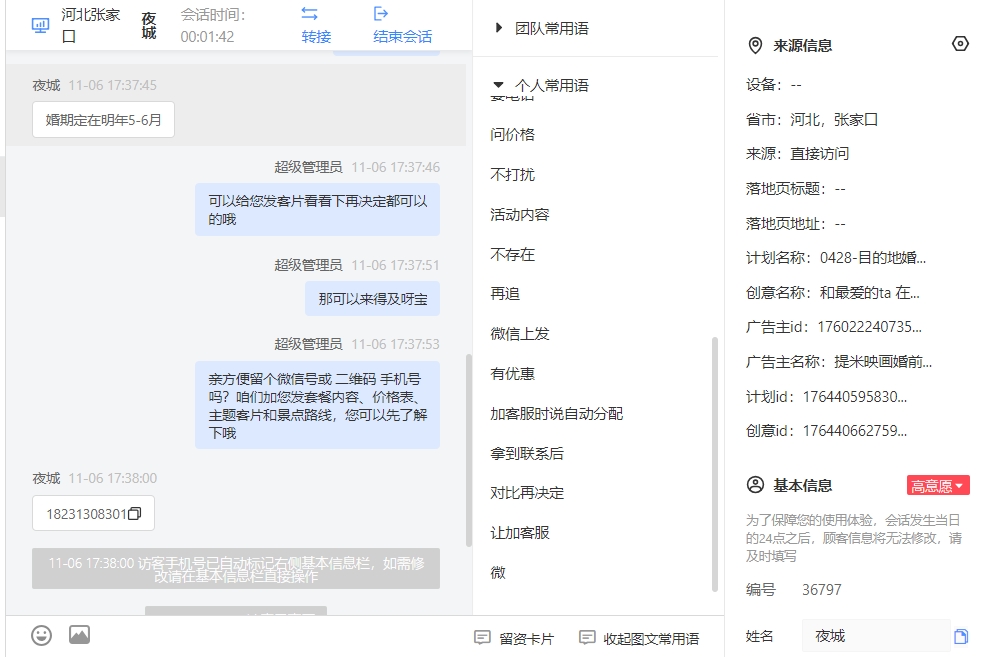Open the 高意愿 intent dropdown
981x657 pixels.
[x=938, y=486]
